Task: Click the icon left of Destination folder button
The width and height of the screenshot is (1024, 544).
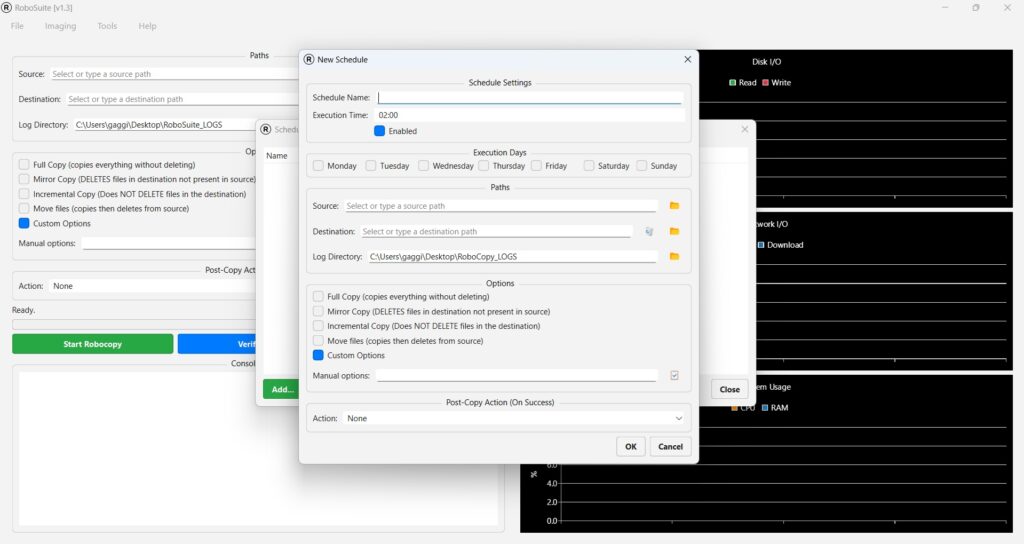Action: point(649,231)
